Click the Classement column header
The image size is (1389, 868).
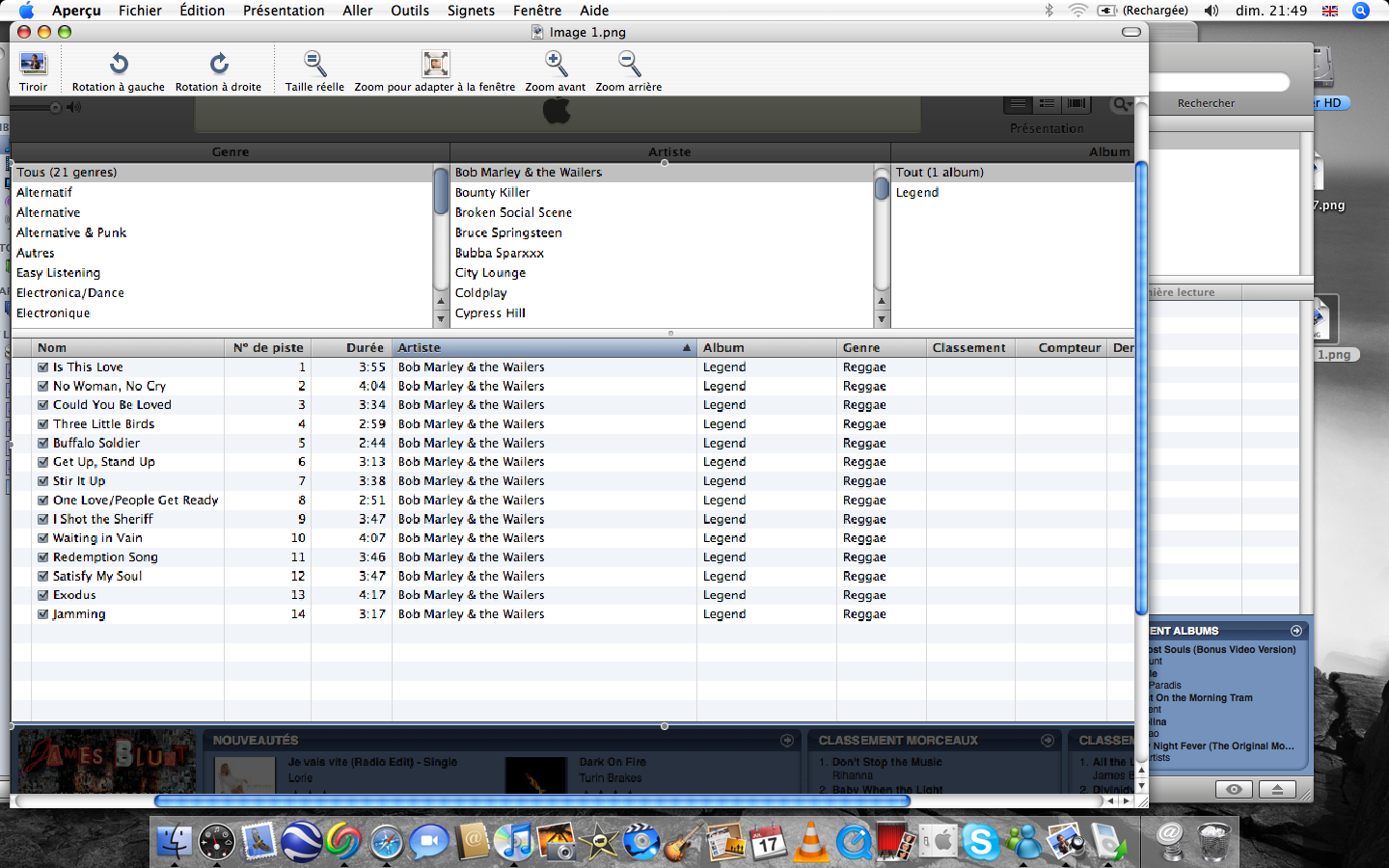(968, 348)
